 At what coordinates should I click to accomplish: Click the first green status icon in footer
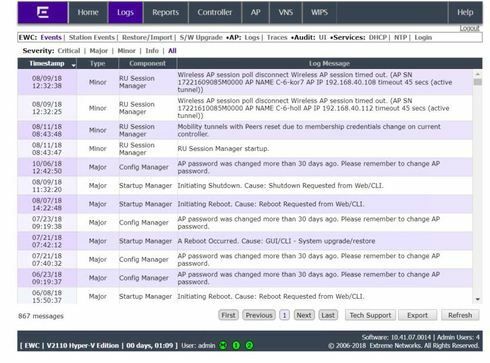coord(223,345)
